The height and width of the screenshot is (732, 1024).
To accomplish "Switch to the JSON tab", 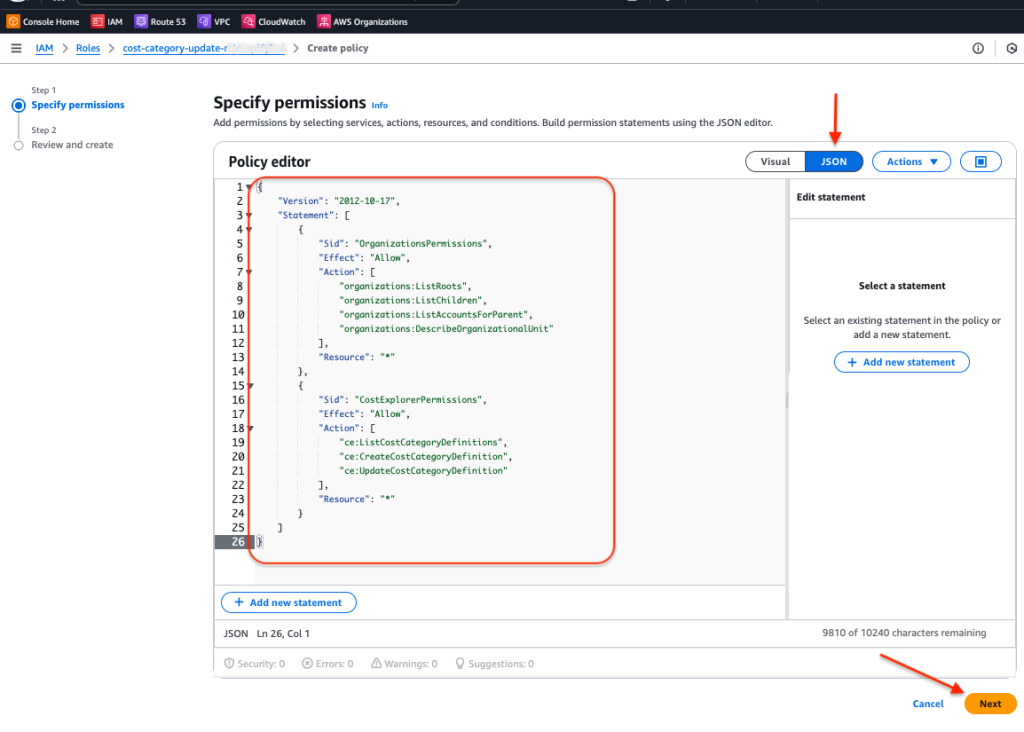I will (x=834, y=160).
